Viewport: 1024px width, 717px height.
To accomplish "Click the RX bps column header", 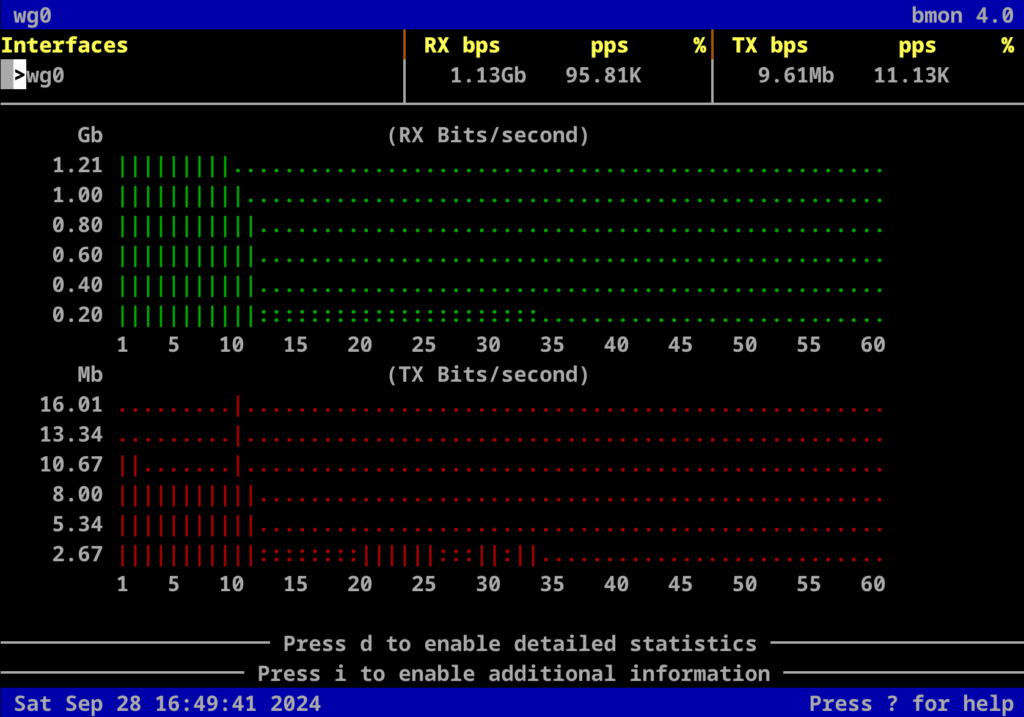I will pos(462,45).
